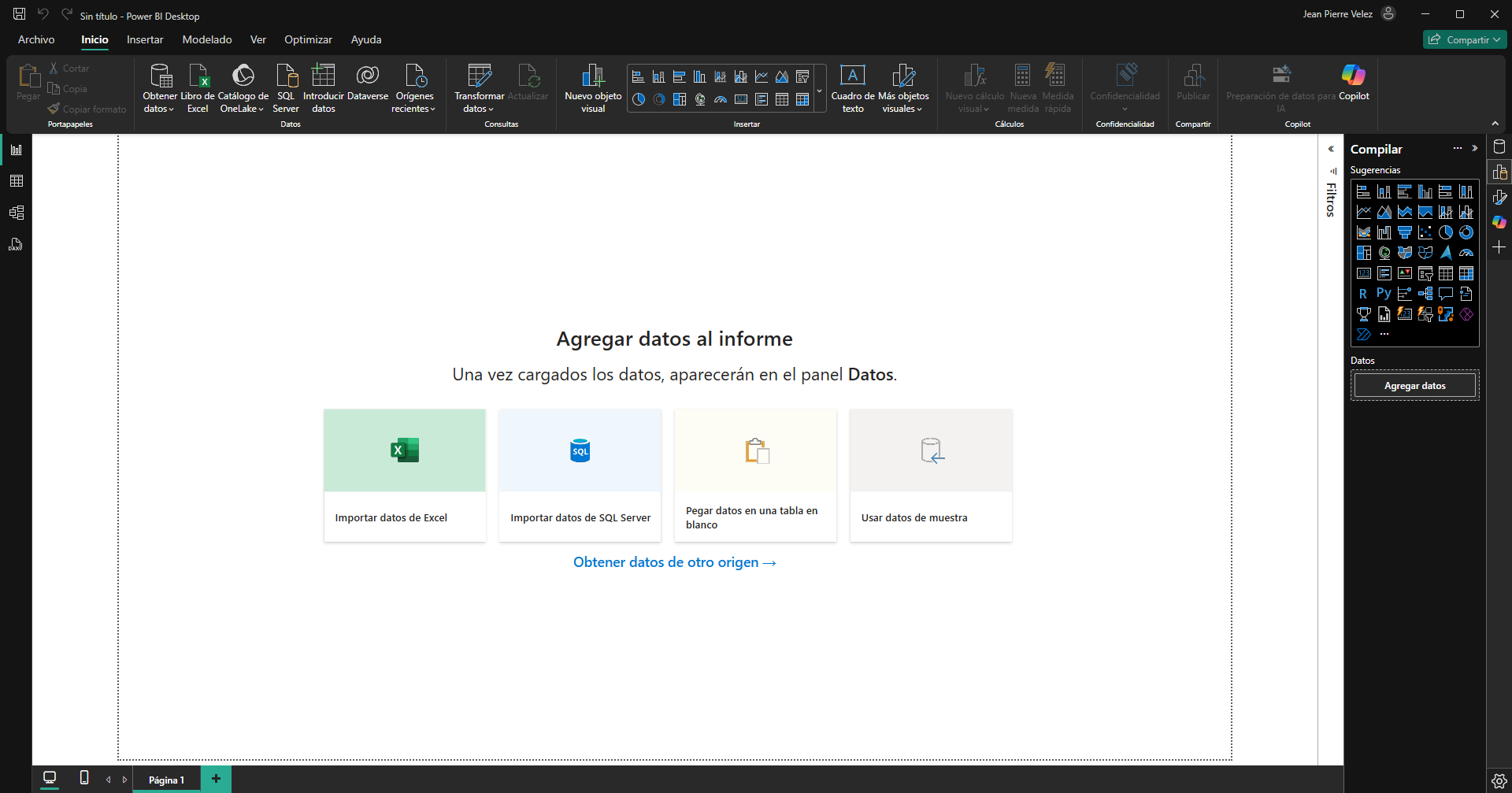Viewport: 1512px width, 793px height.
Task: Open the Ver tab
Action: coord(258,39)
